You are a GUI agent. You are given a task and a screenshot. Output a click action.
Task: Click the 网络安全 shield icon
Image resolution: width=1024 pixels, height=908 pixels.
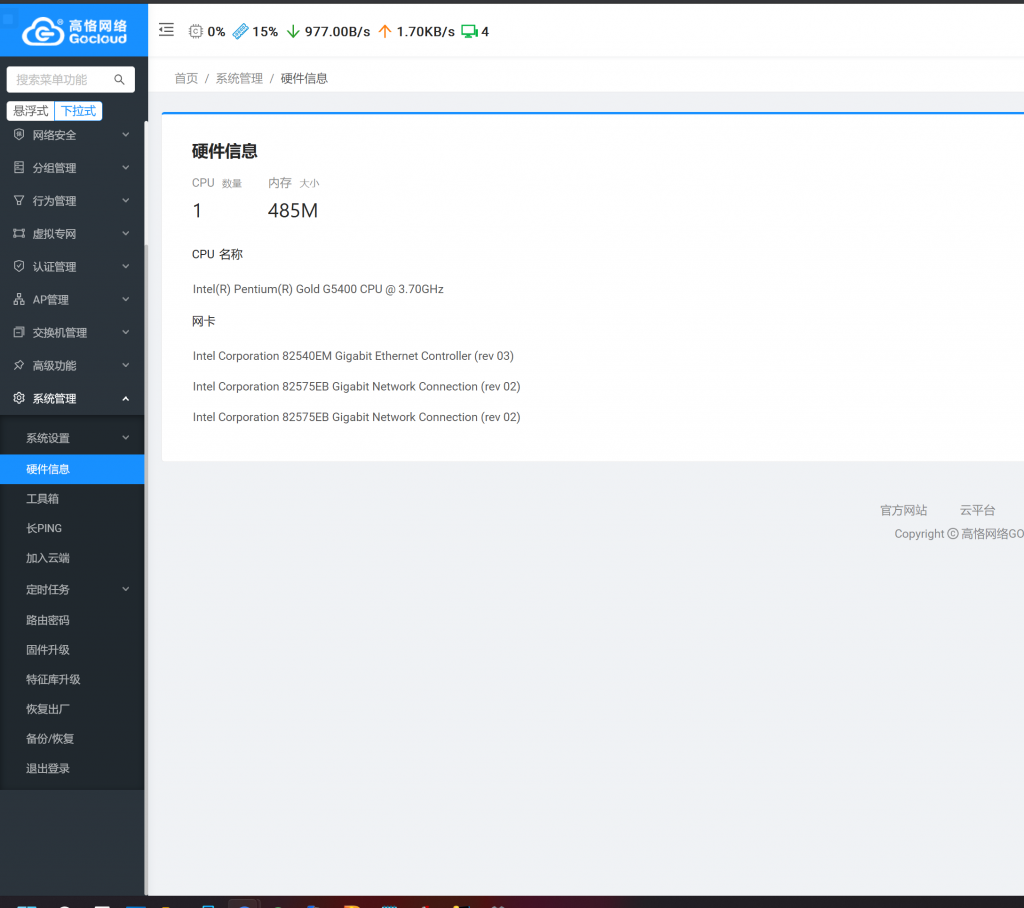[19, 135]
